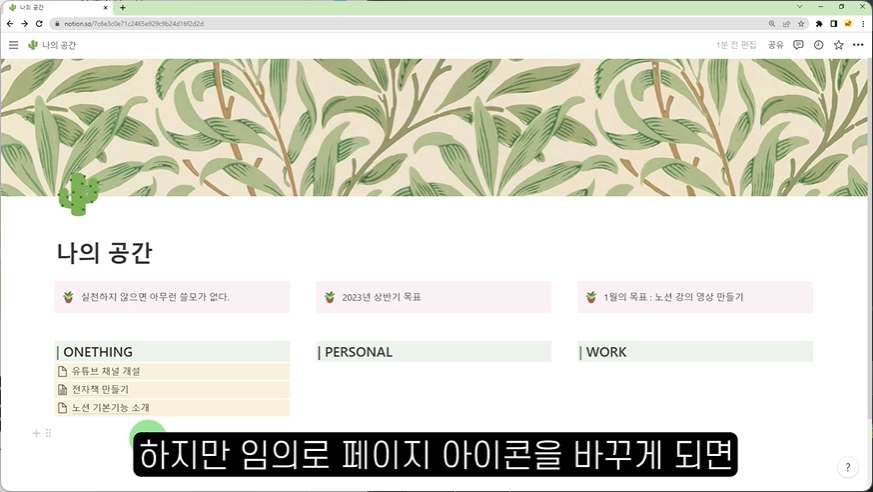Viewport: 873px width, 492px height.
Task: Go forward with browser forward arrow
Action: click(24, 23)
